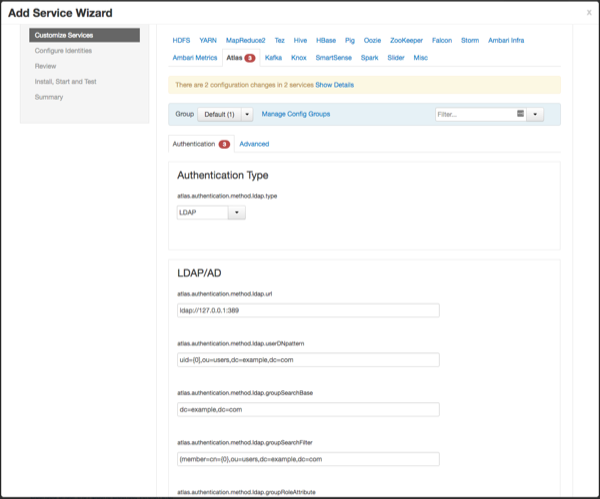Go to the Ambari Metrics tab
Image resolution: width=600 pixels, height=499 pixels.
(194, 58)
